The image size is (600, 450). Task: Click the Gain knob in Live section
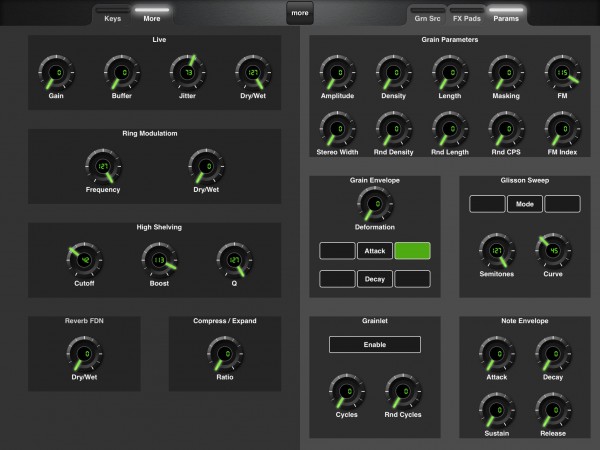tap(56, 73)
